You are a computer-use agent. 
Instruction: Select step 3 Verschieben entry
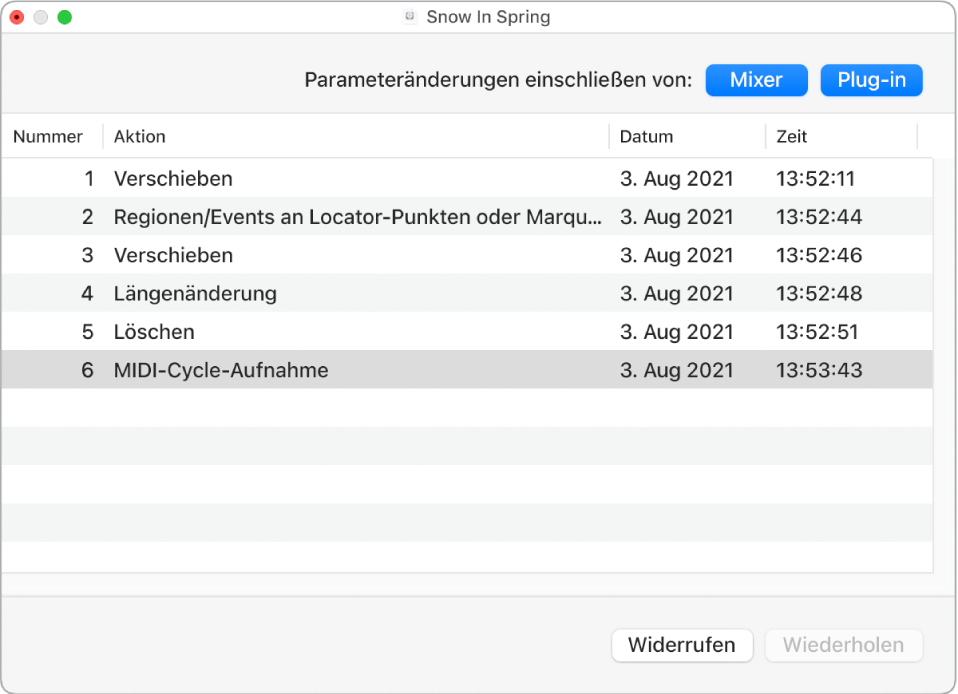click(173, 256)
